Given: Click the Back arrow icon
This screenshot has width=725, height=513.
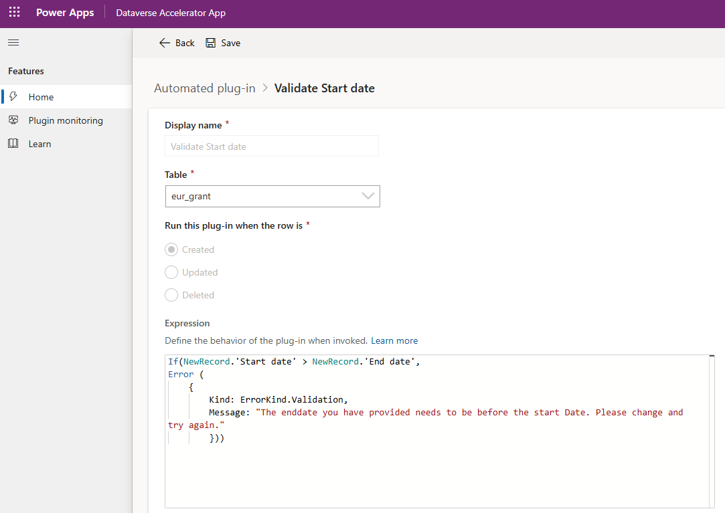Looking at the screenshot, I should [165, 43].
